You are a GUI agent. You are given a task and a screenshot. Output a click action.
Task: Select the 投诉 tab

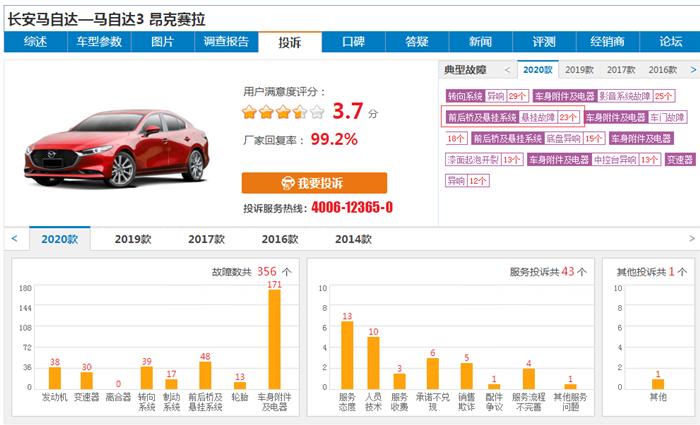pos(290,42)
